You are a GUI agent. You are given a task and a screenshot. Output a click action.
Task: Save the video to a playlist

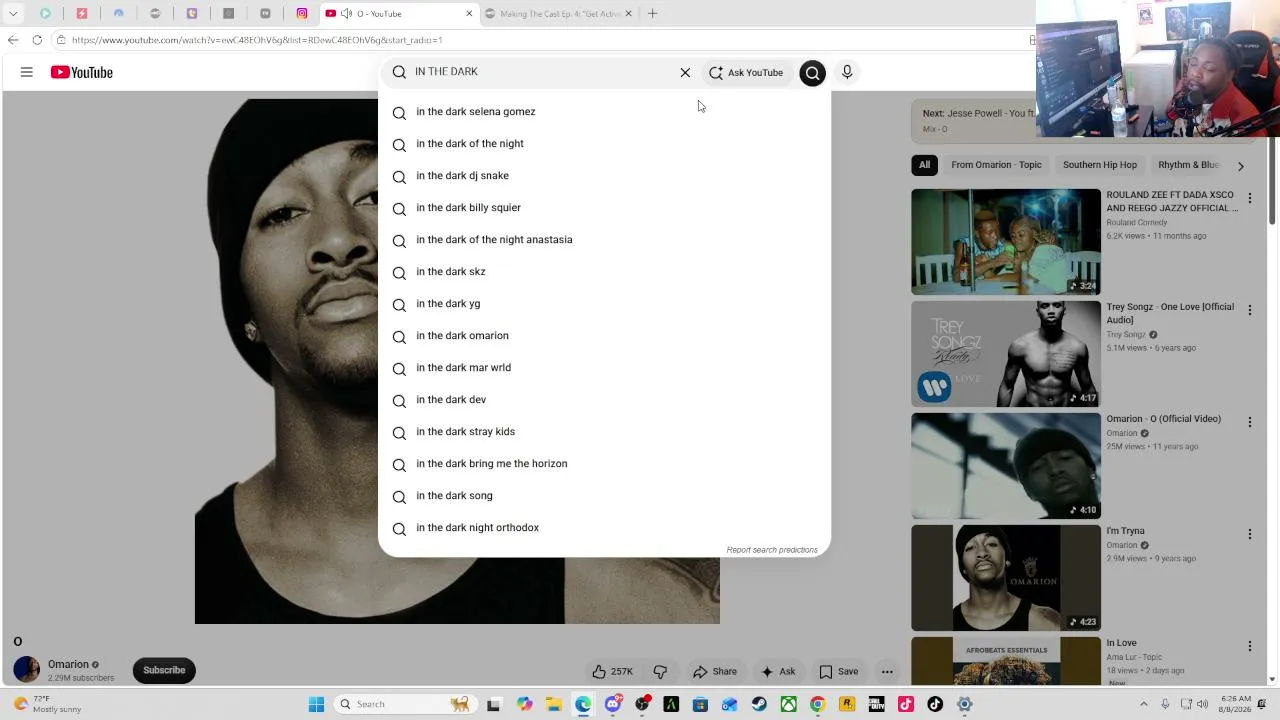pos(839,672)
